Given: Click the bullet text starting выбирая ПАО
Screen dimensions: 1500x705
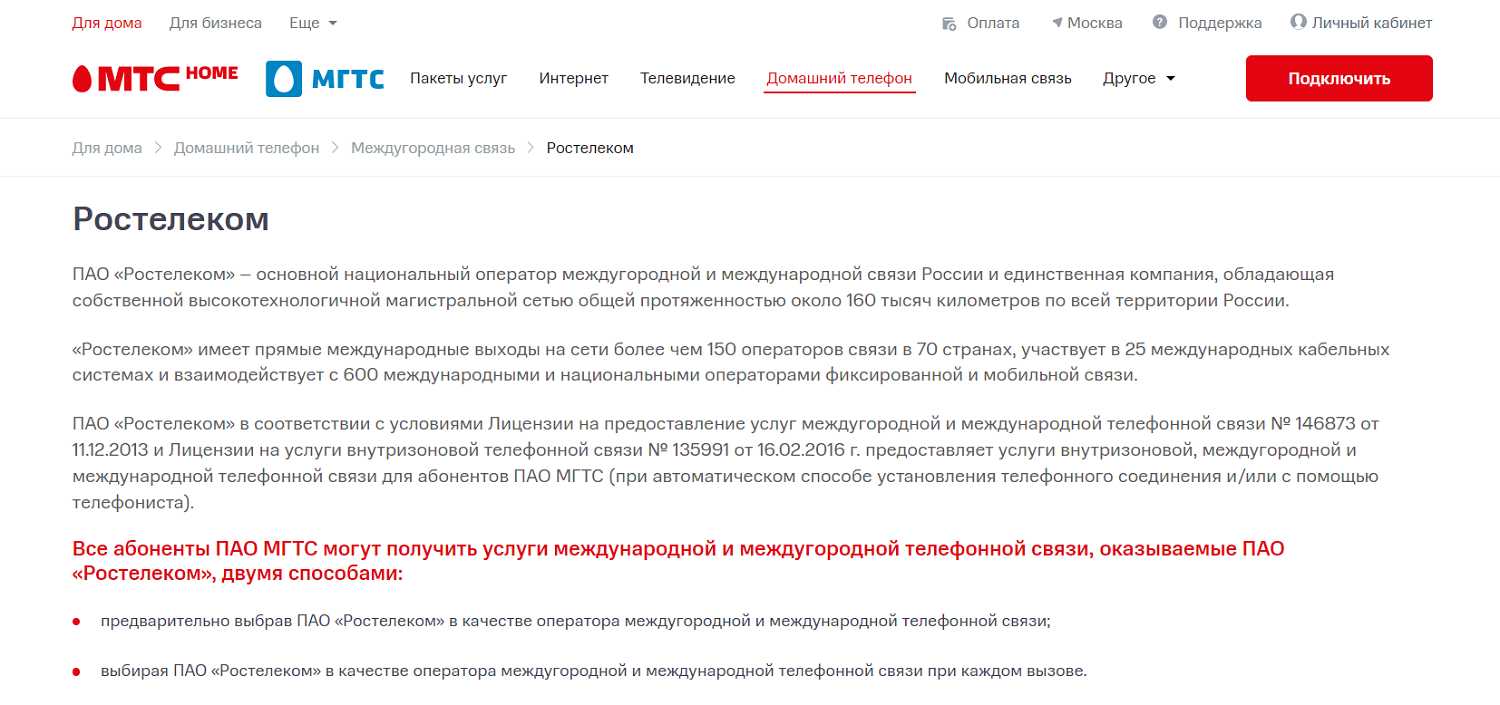Looking at the screenshot, I should [593, 670].
